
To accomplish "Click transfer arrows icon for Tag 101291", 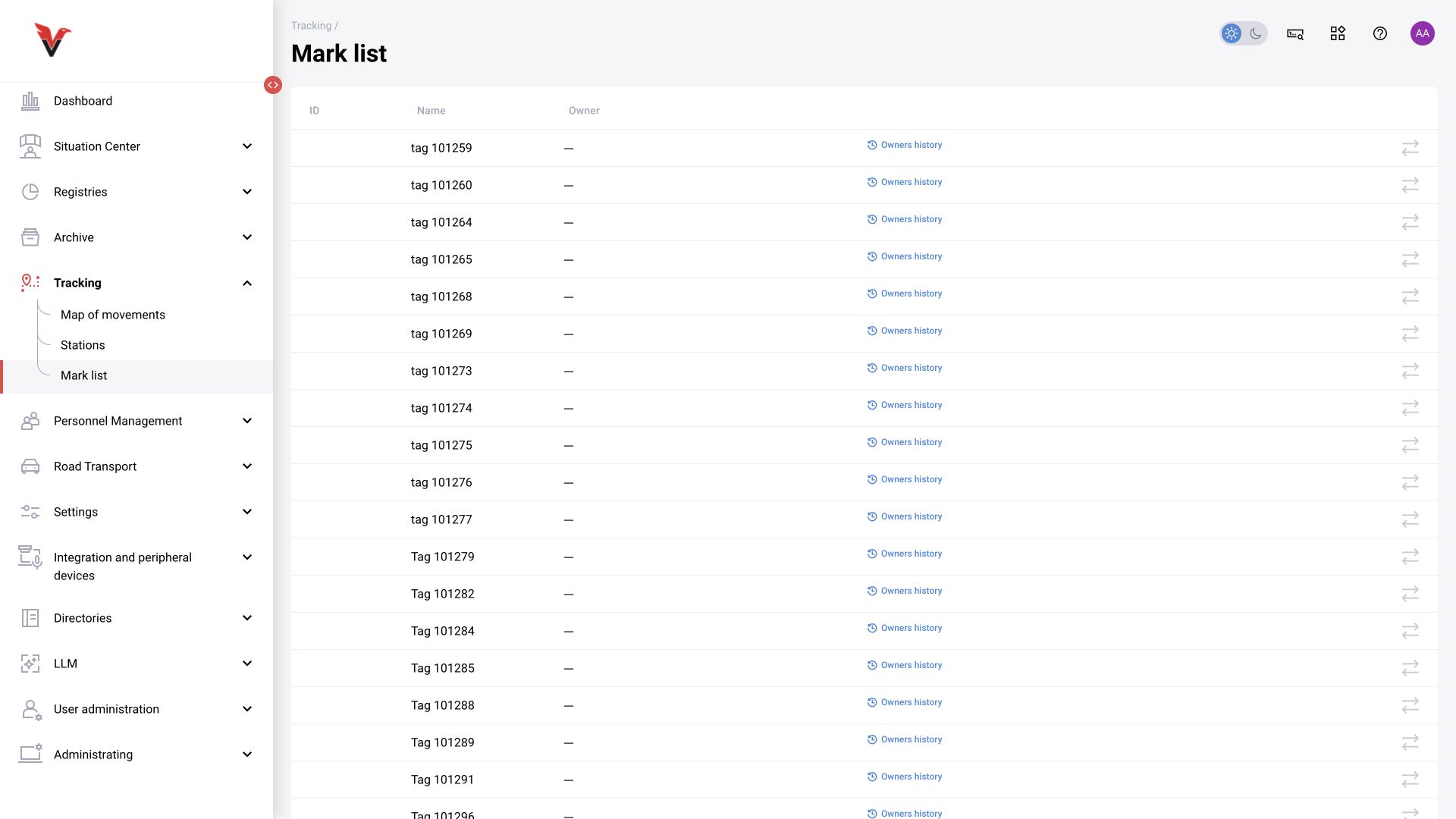I will (1410, 780).
